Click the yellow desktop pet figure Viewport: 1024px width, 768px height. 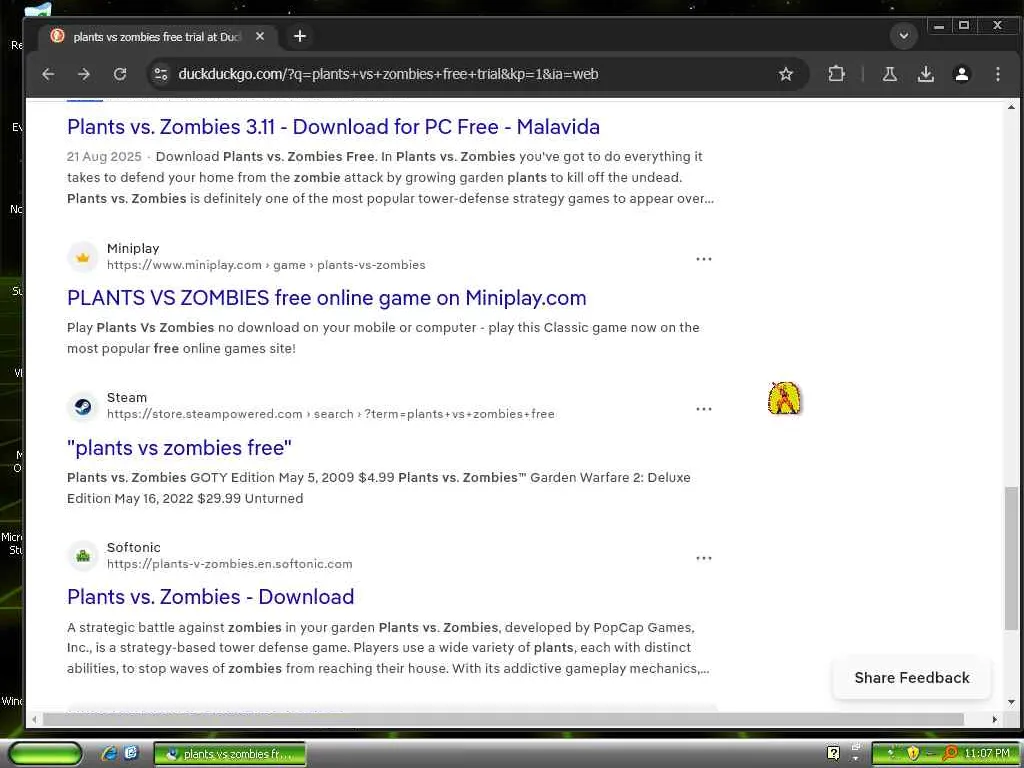pos(784,398)
